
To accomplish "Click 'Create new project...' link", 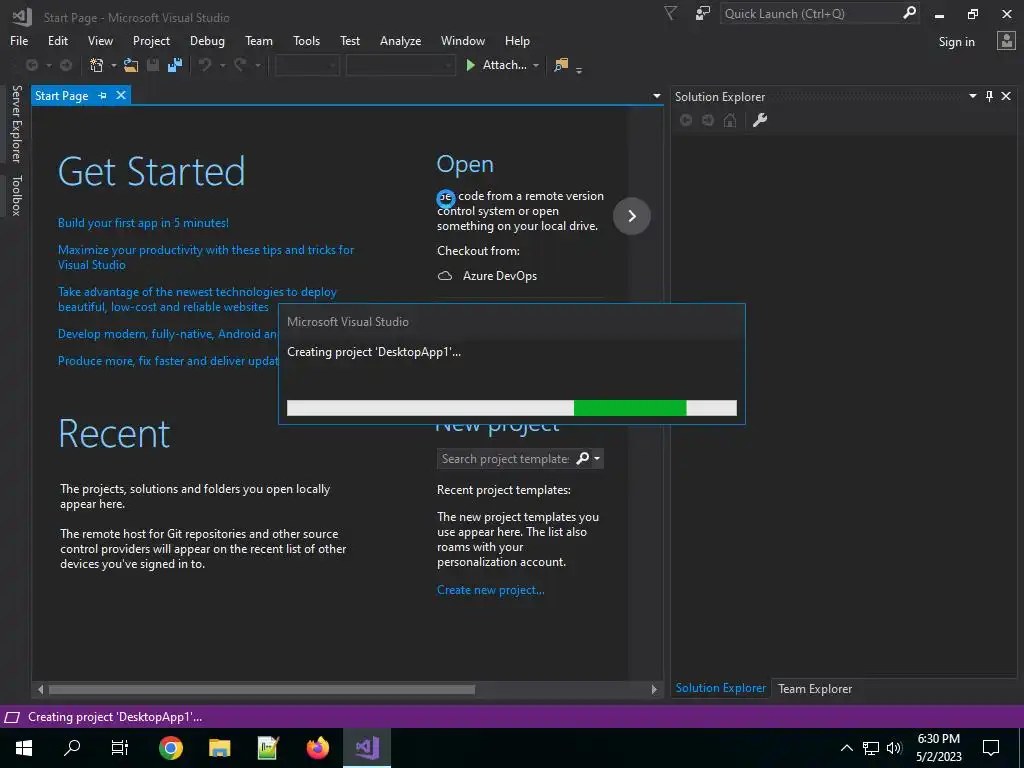I will coord(490,590).
